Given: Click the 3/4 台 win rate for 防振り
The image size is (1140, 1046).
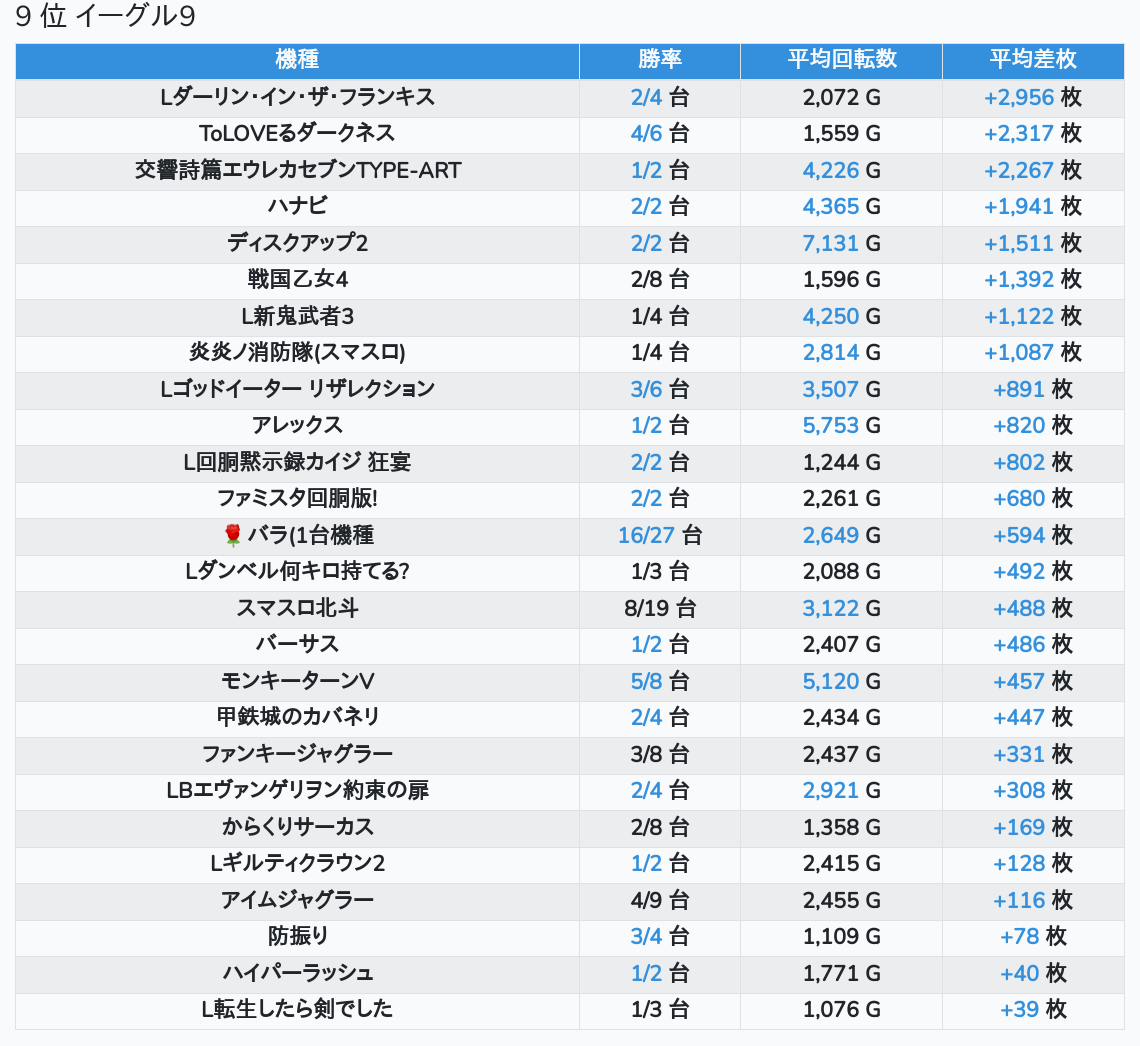Looking at the screenshot, I should coord(659,937).
